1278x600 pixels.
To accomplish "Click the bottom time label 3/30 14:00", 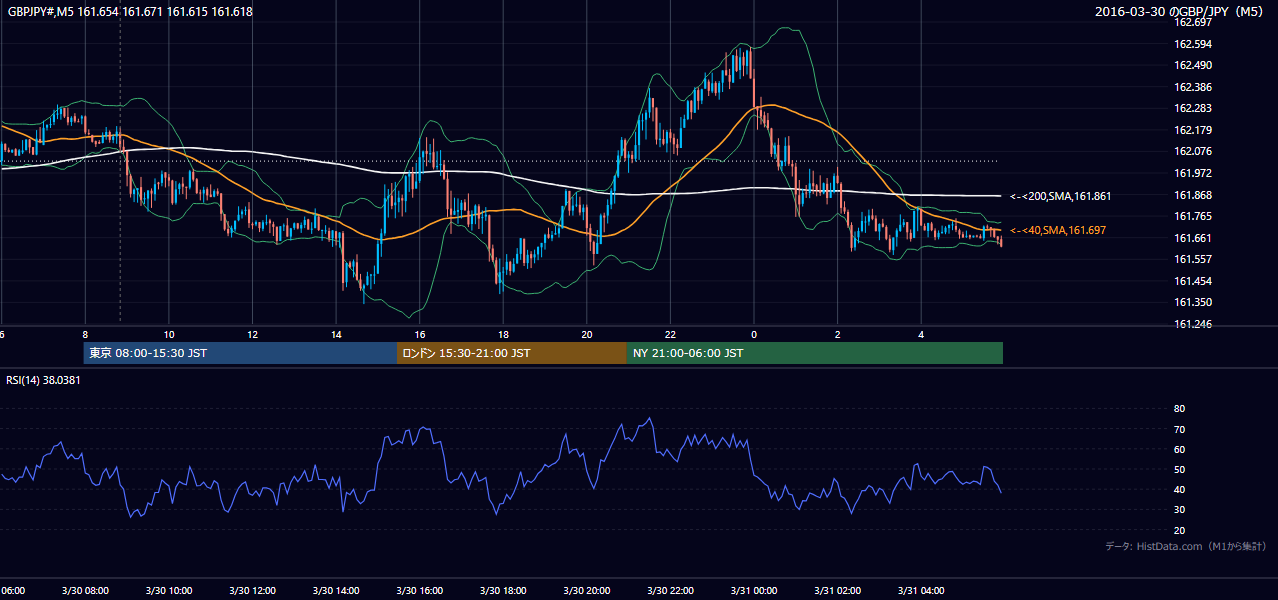I will click(336, 591).
